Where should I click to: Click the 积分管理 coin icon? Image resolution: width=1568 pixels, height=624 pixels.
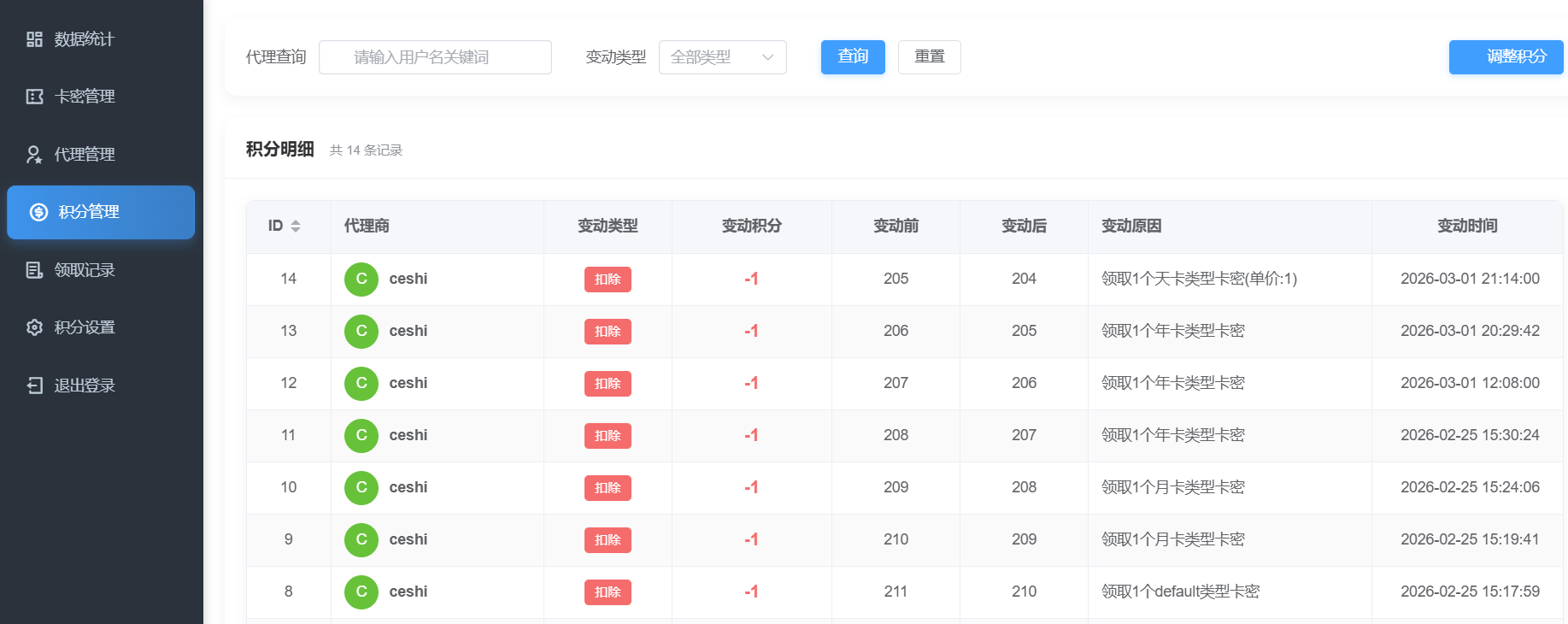pyautogui.click(x=38, y=212)
